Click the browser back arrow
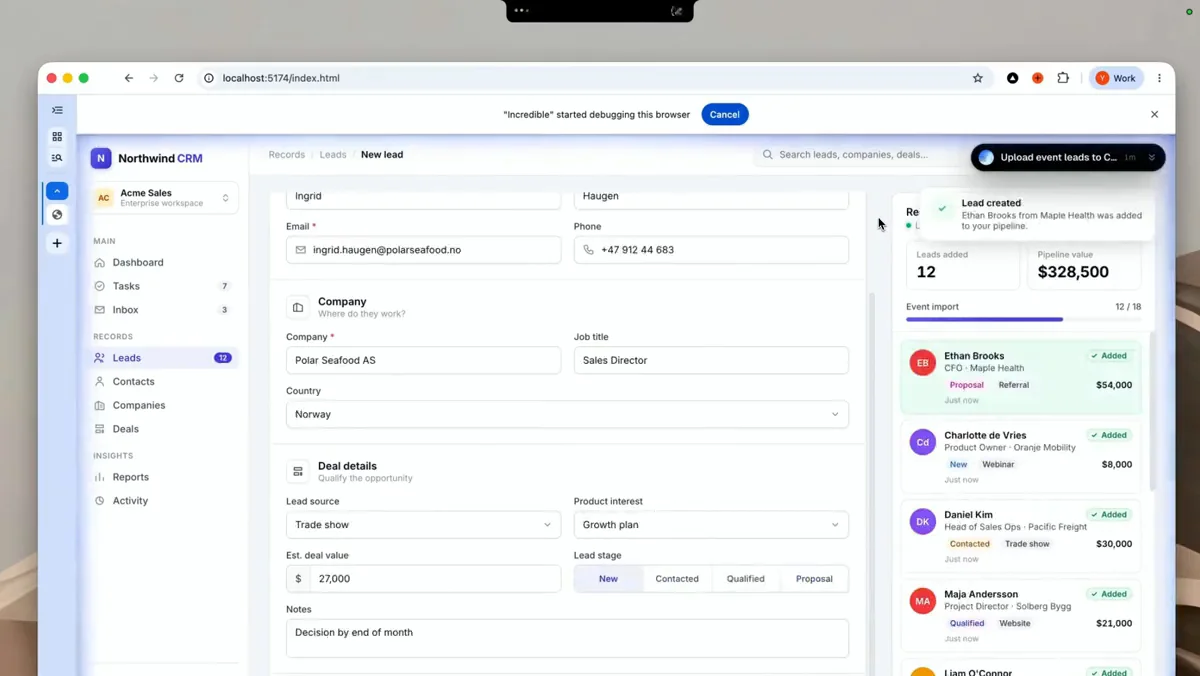The image size is (1200, 676). point(129,78)
